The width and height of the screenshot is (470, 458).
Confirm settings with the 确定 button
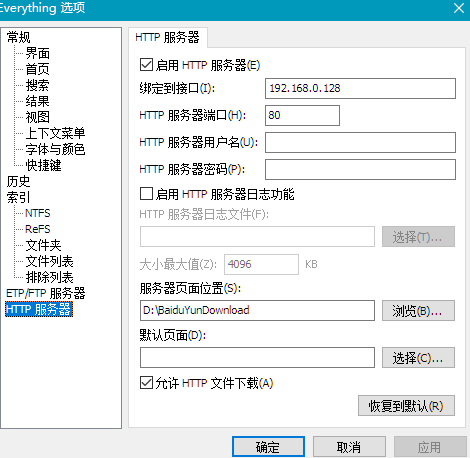[x=268, y=447]
